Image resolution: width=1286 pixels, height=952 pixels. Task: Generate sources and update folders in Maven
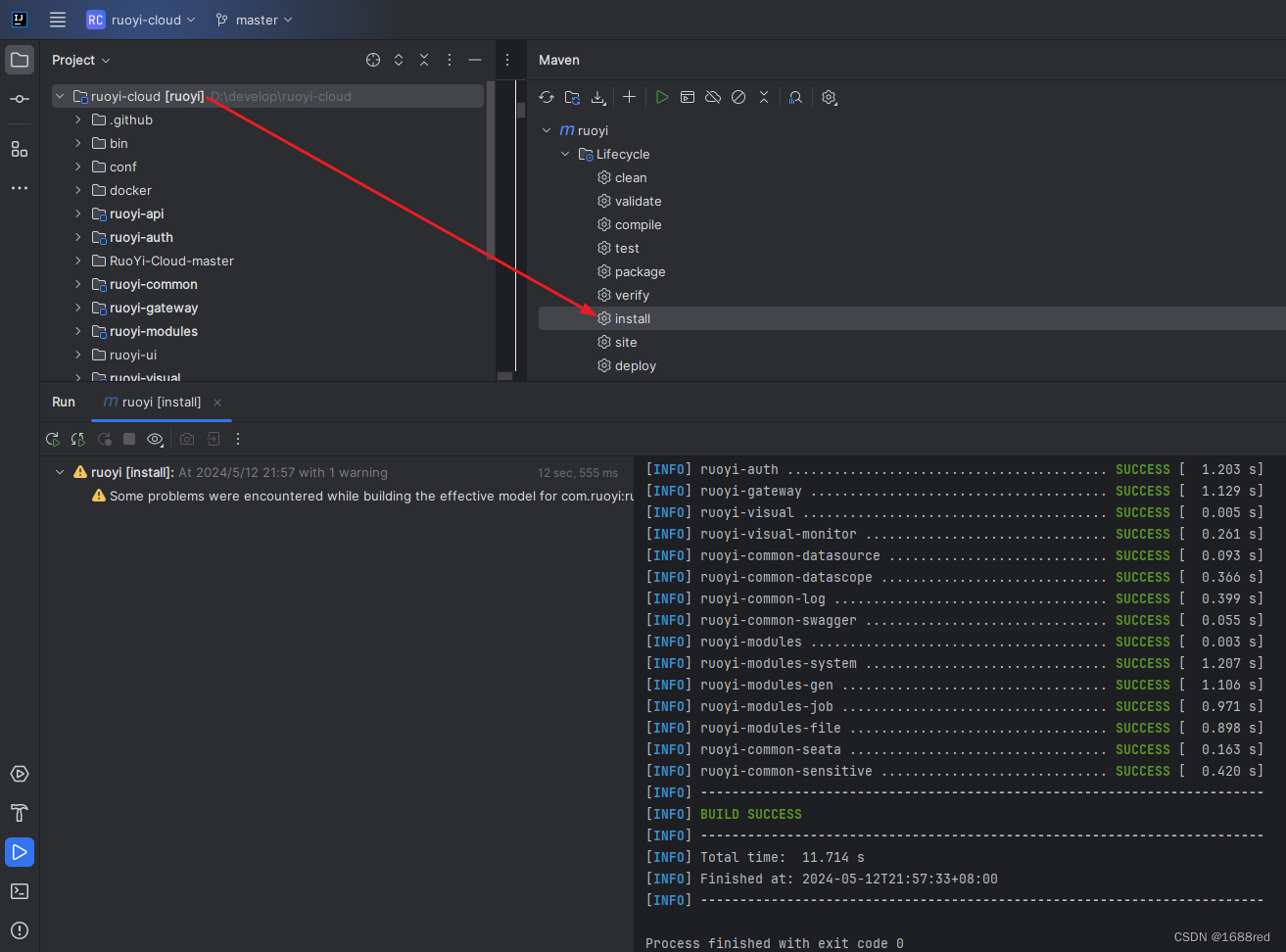[x=572, y=97]
